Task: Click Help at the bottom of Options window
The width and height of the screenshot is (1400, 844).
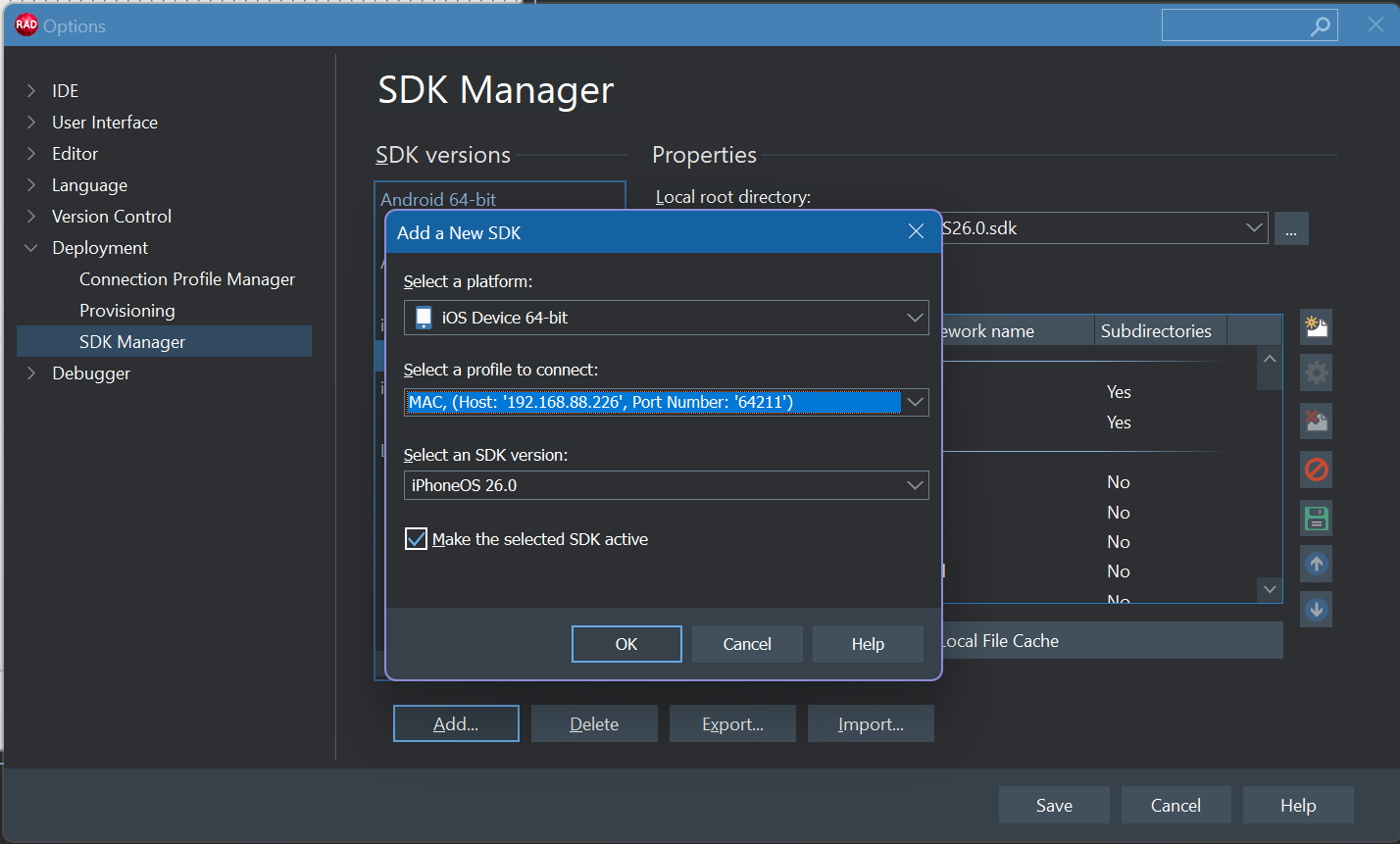Action: [1298, 805]
